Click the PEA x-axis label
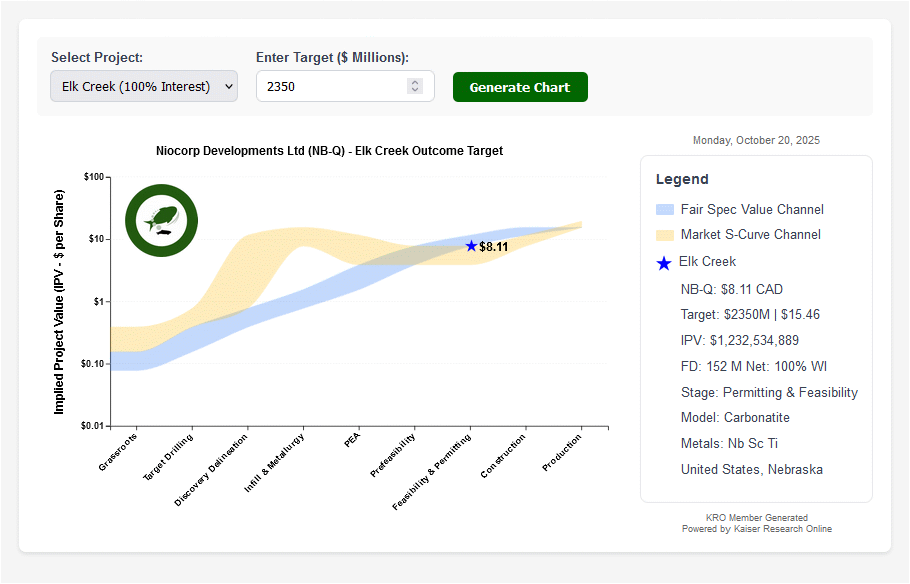910x584 pixels. coord(352,439)
